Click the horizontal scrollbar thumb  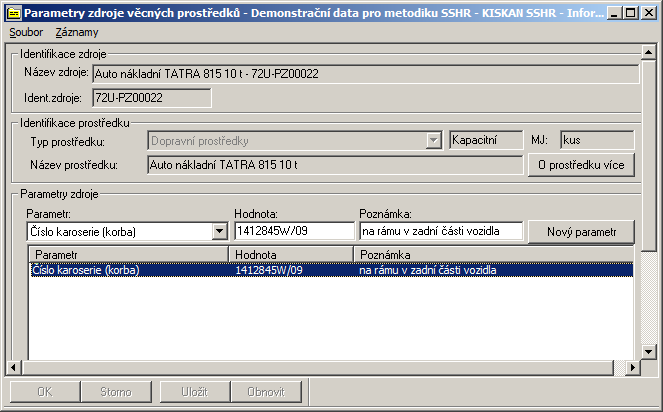click(317, 367)
